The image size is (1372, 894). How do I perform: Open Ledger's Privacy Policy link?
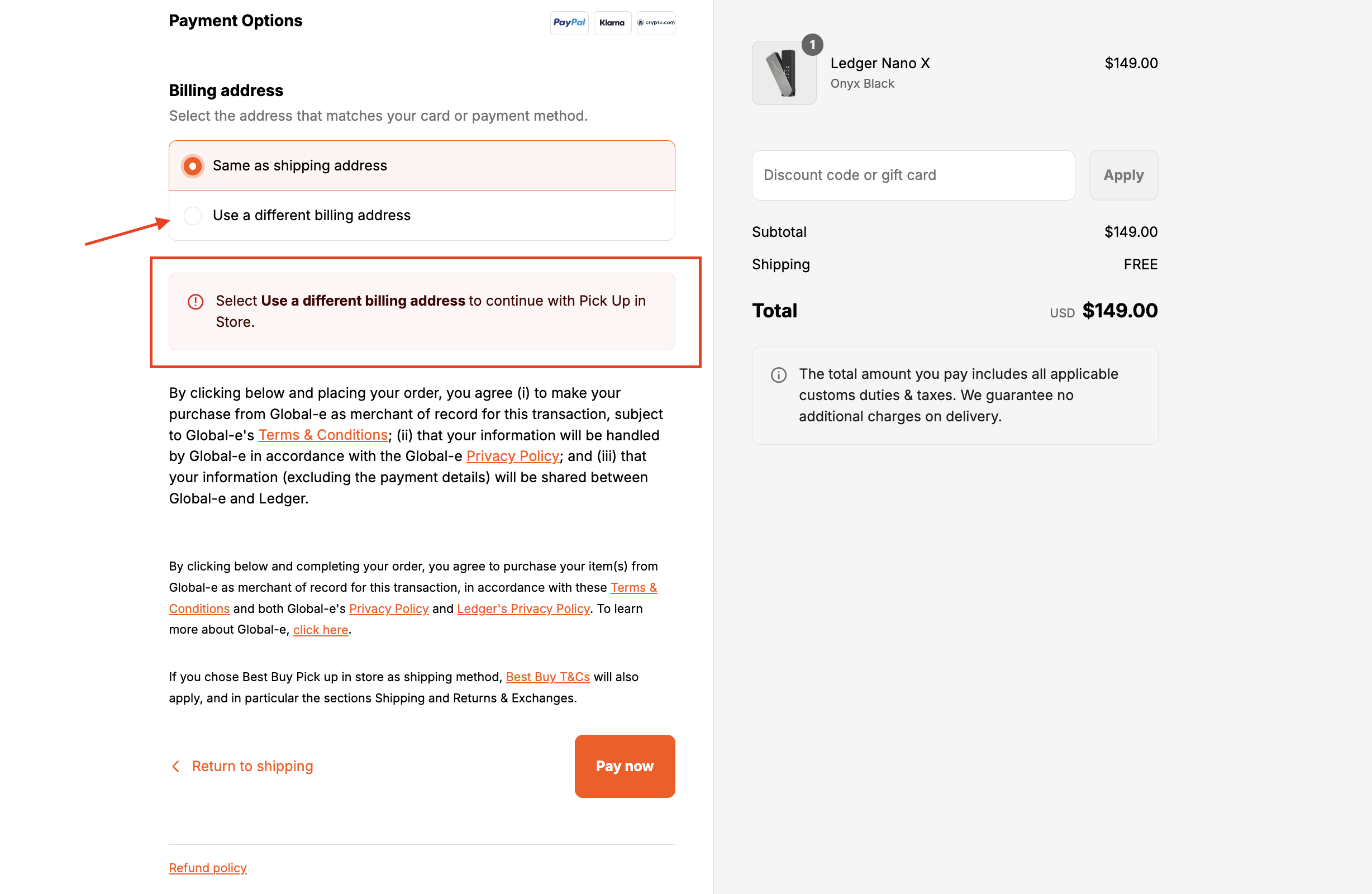coord(523,608)
